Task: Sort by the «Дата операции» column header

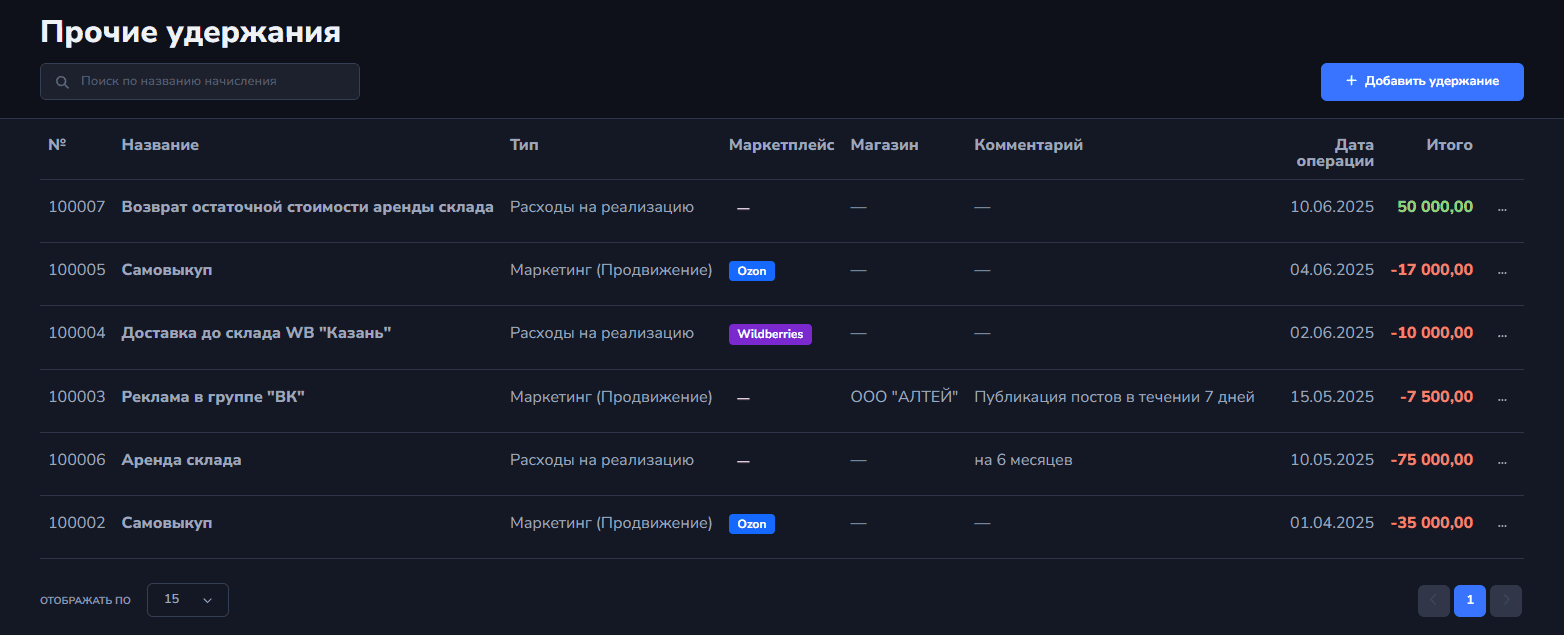Action: click(x=1334, y=152)
